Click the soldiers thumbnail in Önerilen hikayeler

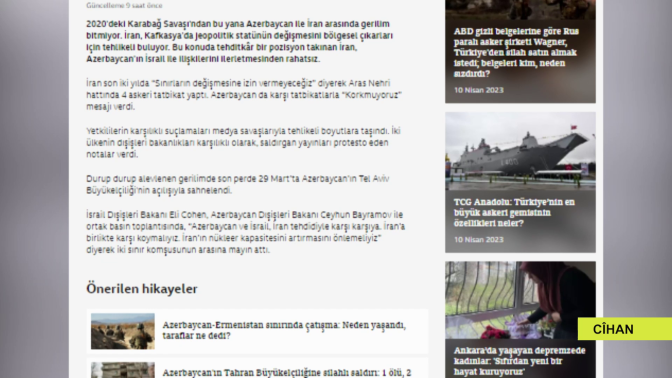123,331
